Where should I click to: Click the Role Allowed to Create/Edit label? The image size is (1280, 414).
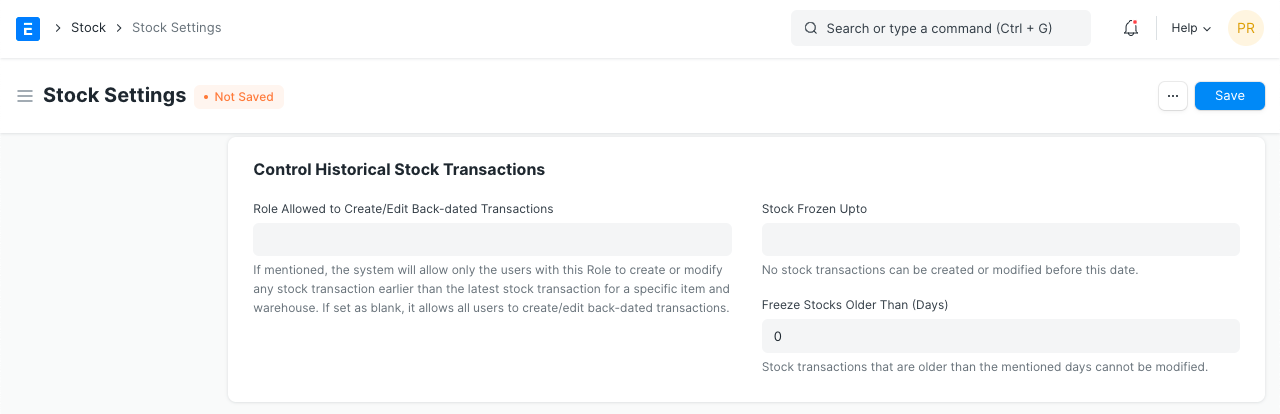click(403, 209)
